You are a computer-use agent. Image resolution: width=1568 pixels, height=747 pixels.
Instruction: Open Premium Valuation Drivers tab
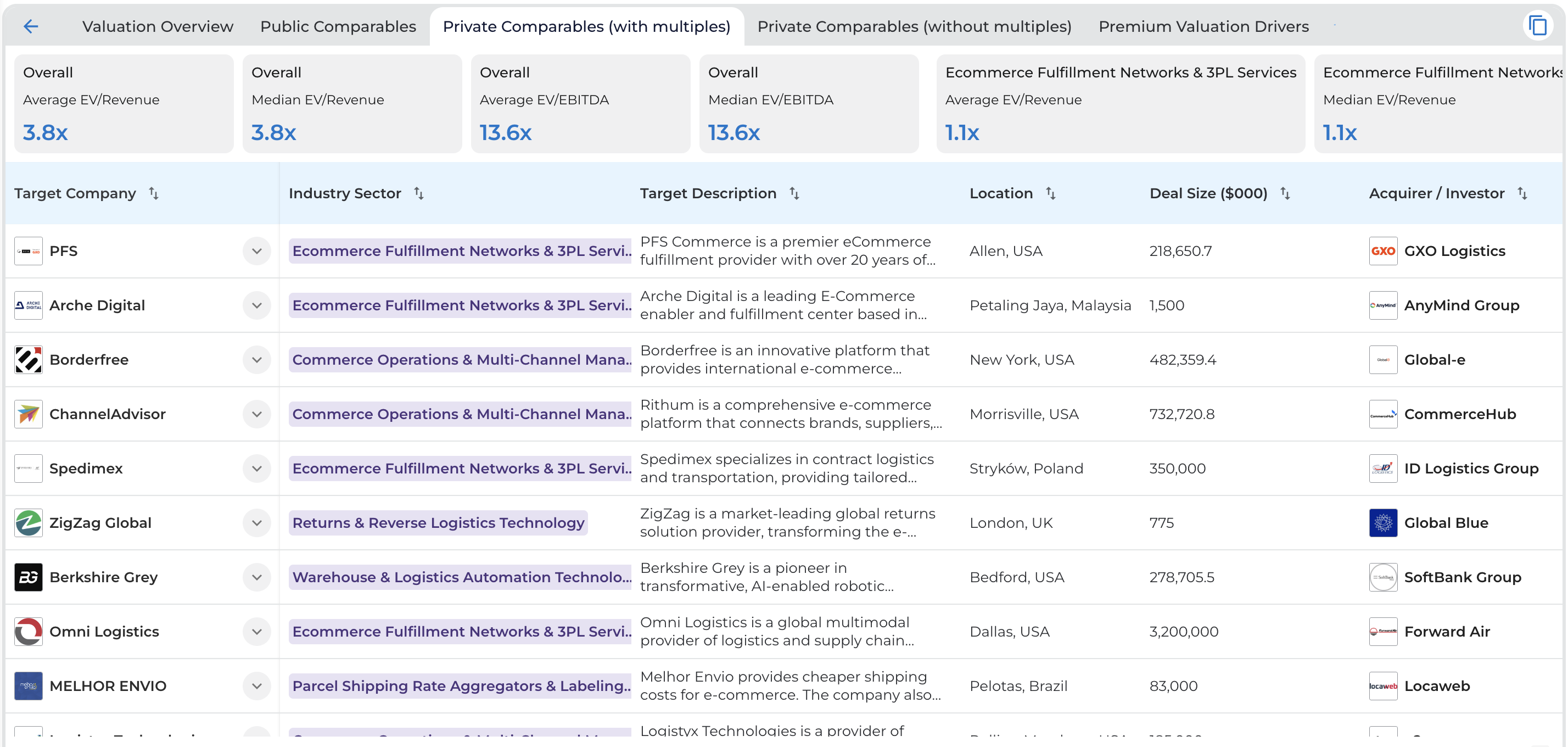pyautogui.click(x=1203, y=27)
